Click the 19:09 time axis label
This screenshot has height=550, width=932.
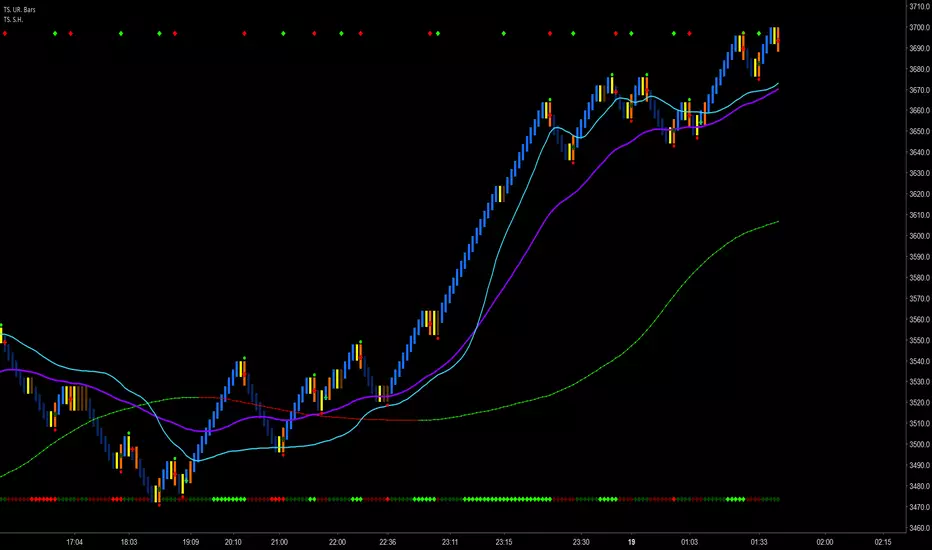pos(190,542)
